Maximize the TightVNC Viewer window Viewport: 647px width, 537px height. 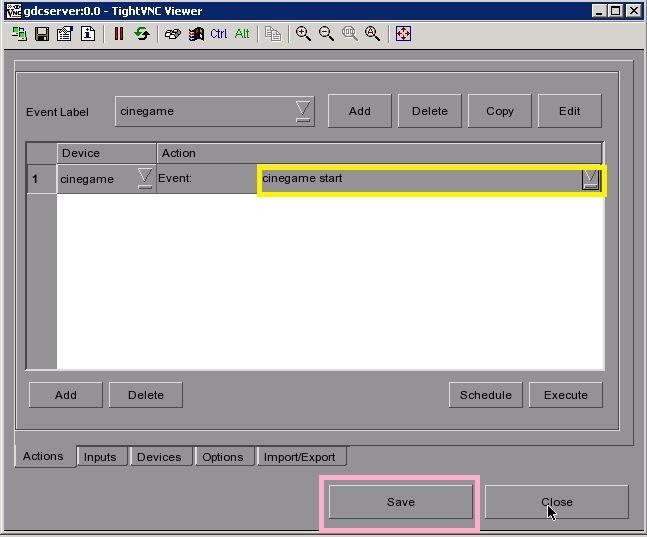click(x=615, y=11)
